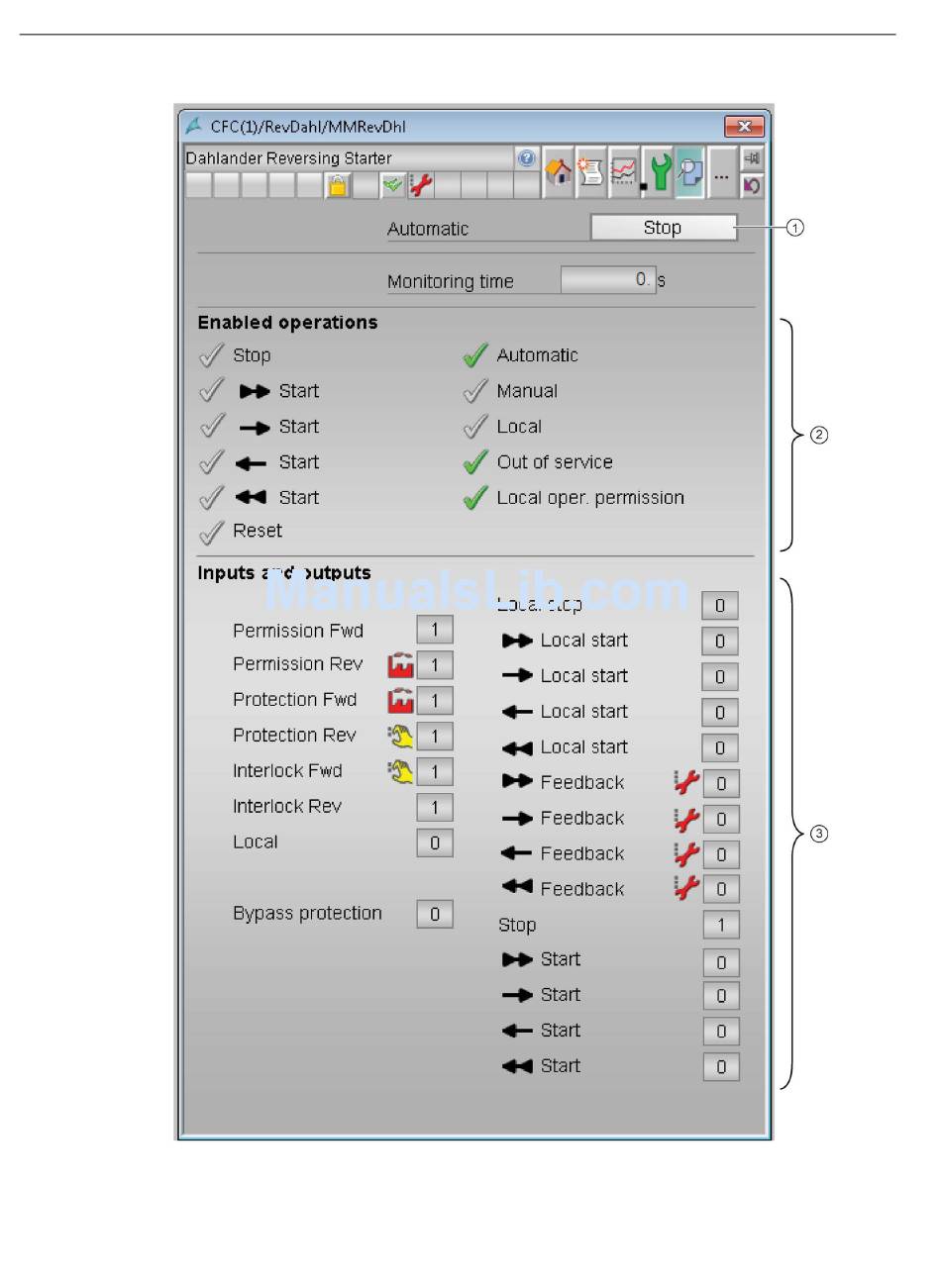Select the magnifier preview view
The width and height of the screenshot is (941, 1288).
(690, 172)
